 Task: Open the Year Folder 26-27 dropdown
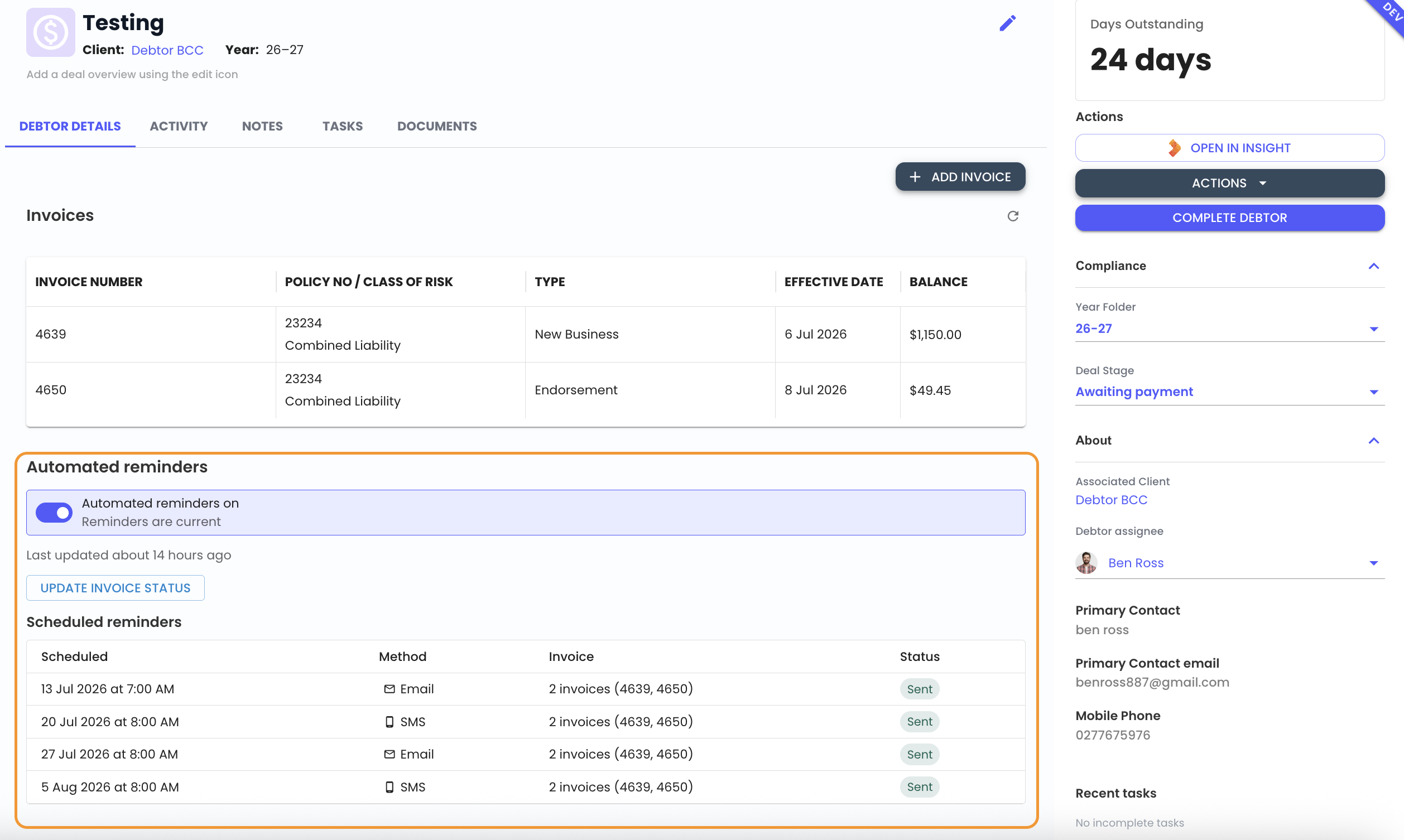point(1230,329)
